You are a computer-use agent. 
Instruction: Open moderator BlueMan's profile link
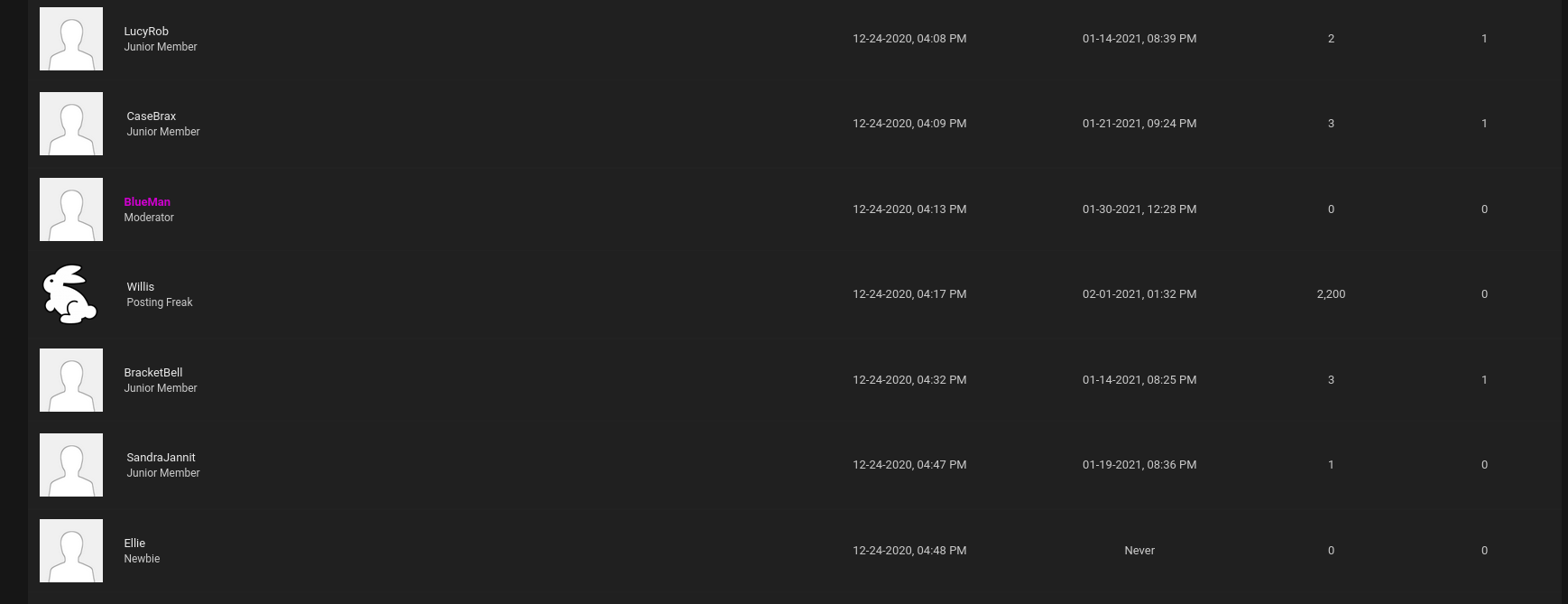147,201
